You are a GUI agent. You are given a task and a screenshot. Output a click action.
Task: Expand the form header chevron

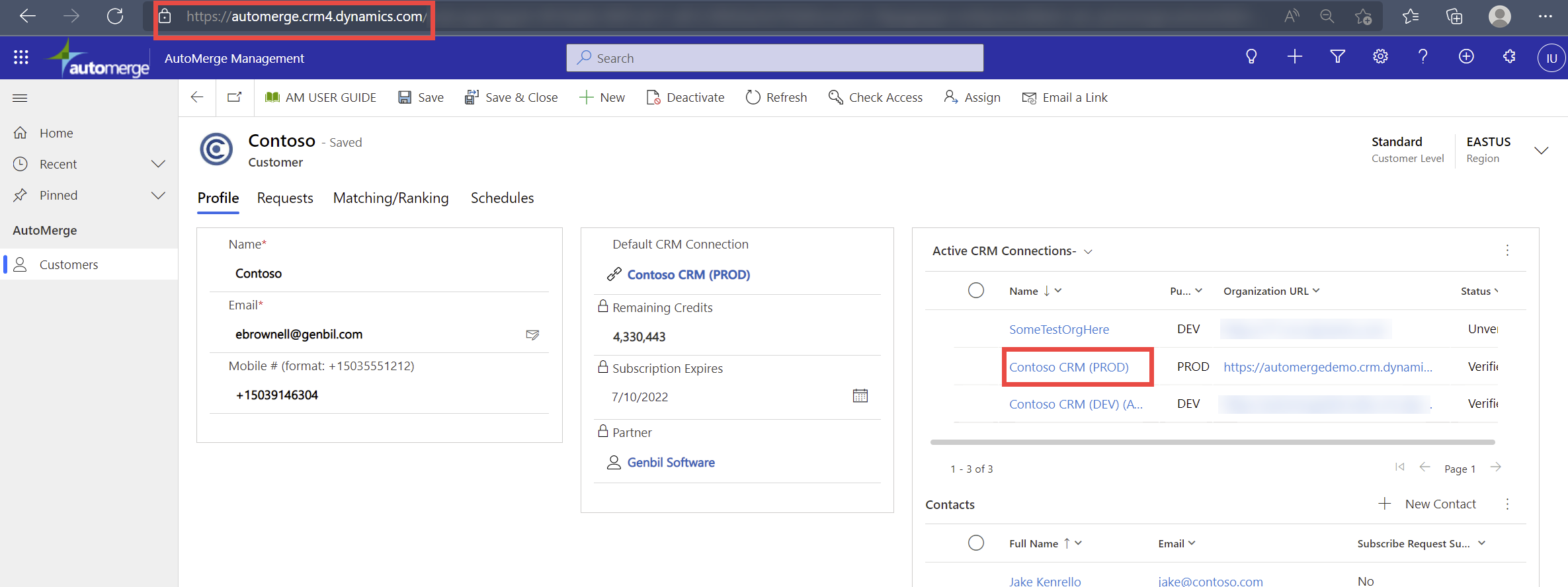(1542, 151)
